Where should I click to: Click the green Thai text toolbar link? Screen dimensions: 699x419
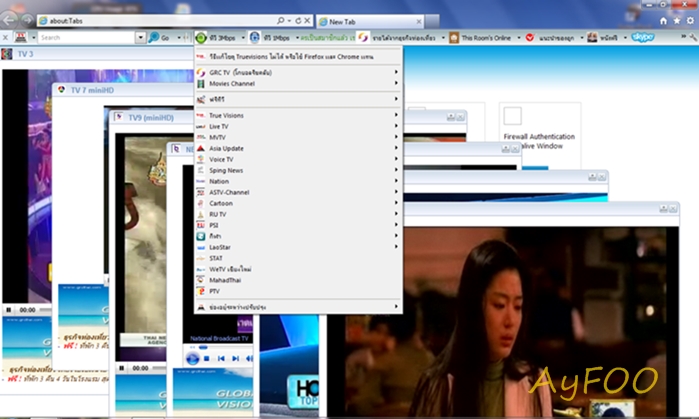[x=328, y=38]
